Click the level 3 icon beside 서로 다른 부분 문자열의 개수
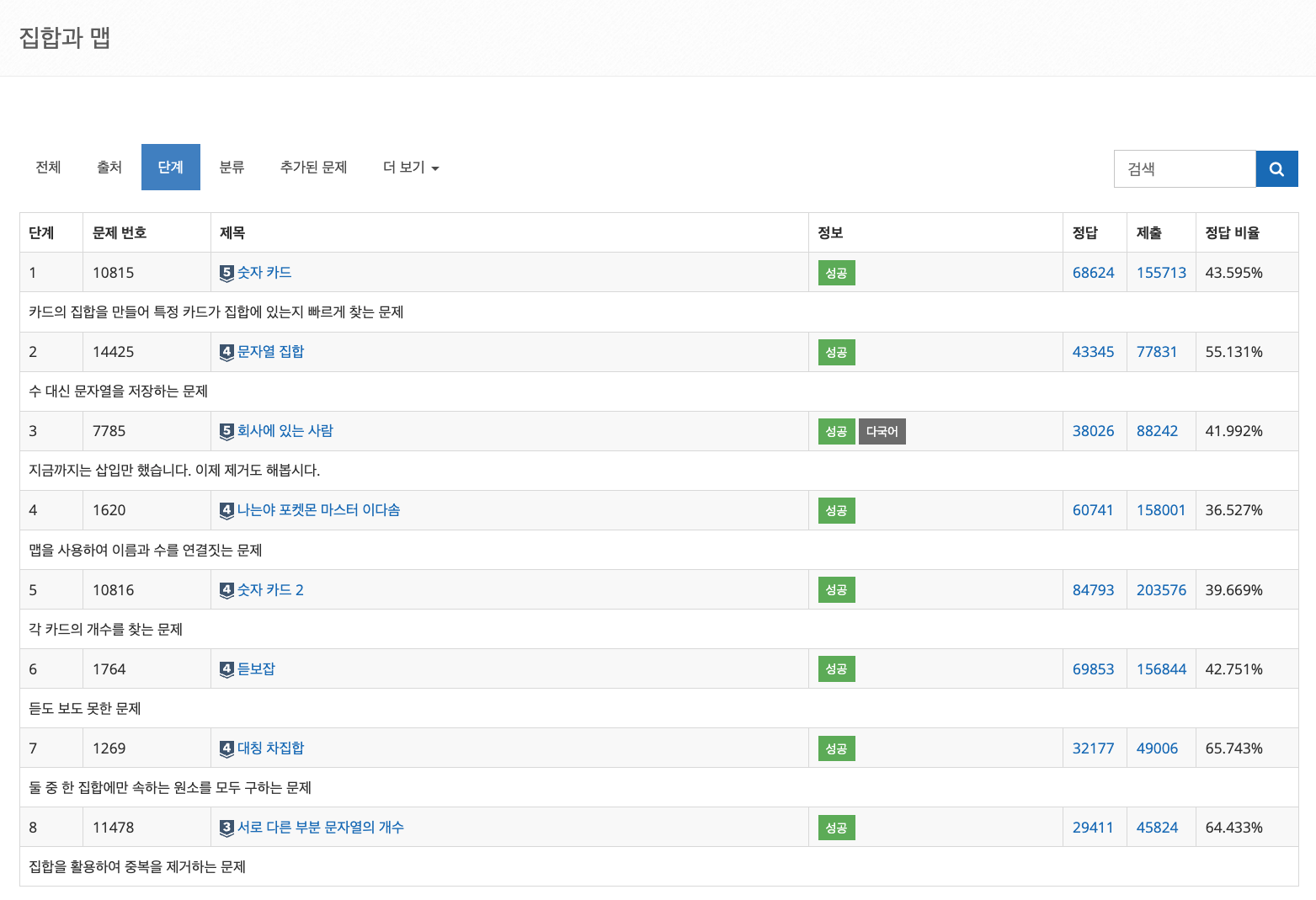Image resolution: width=1316 pixels, height=900 pixels. tap(226, 827)
